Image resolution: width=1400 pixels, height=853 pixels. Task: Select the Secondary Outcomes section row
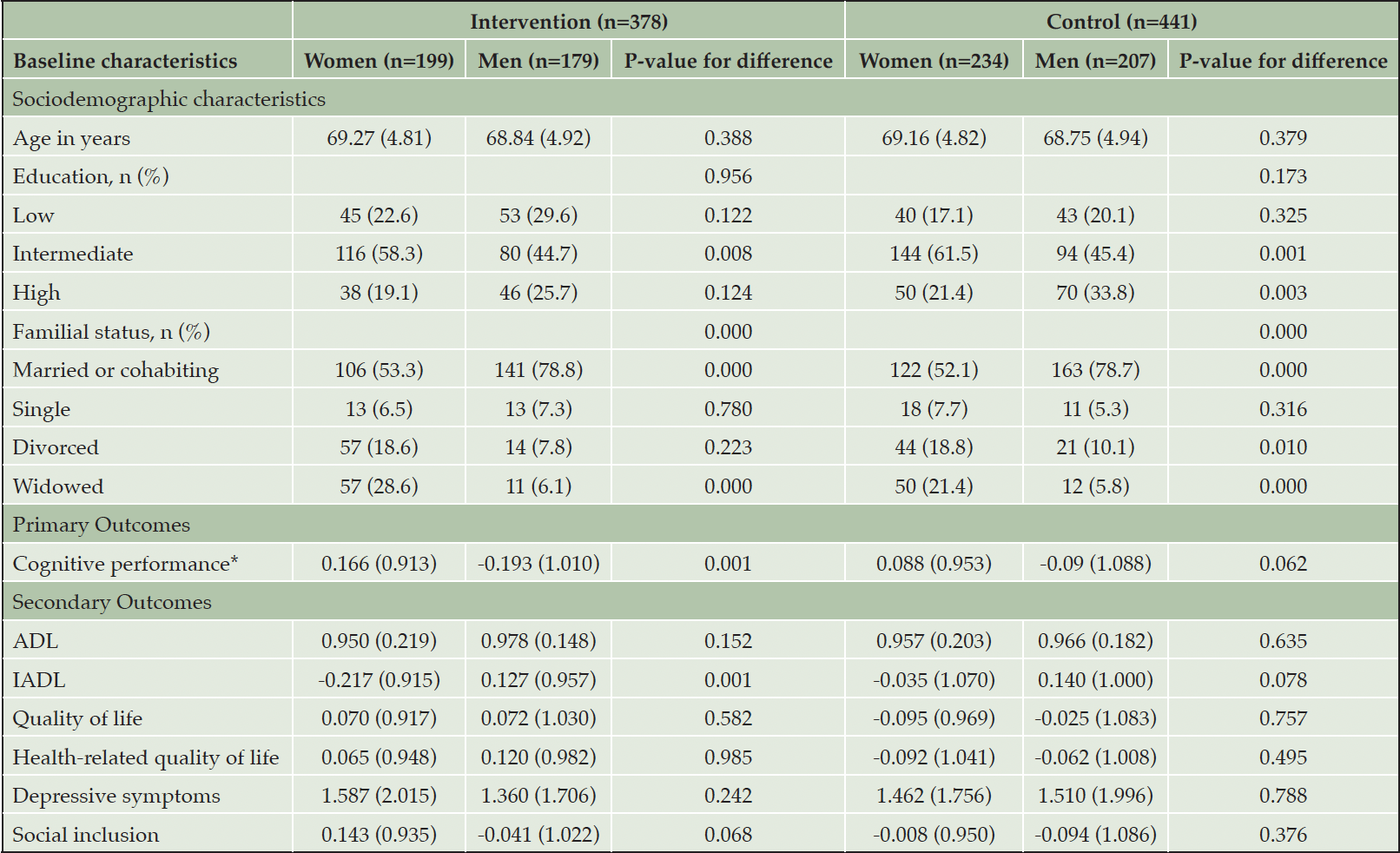tap(700, 602)
